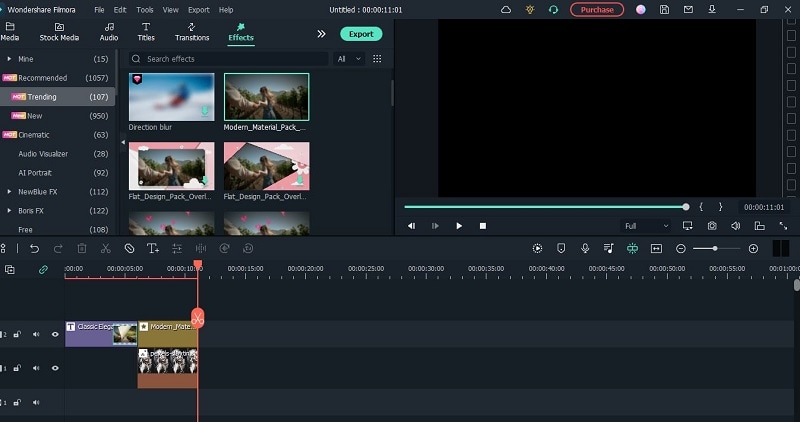Stop the preview playback
Viewport: 800px width, 422px height.
tap(483, 226)
